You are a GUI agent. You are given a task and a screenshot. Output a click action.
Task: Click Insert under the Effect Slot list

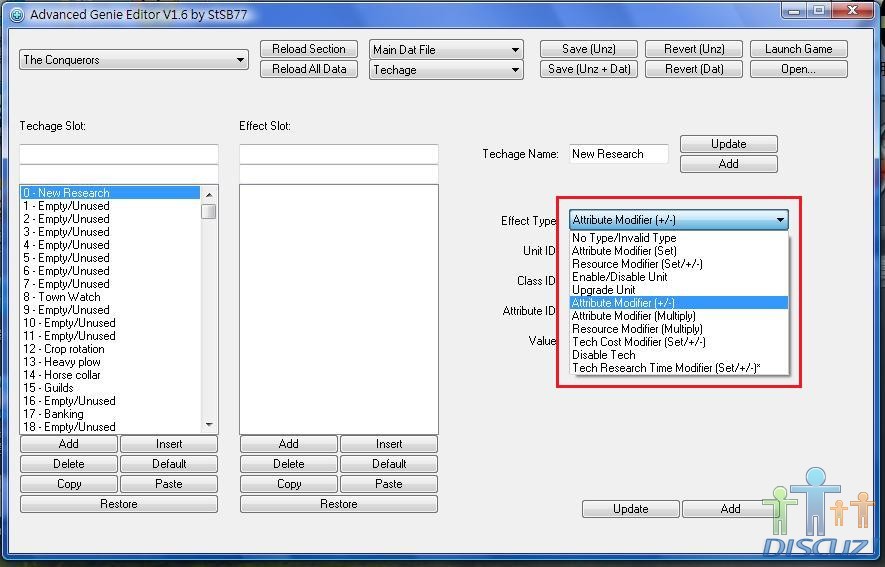click(x=389, y=444)
